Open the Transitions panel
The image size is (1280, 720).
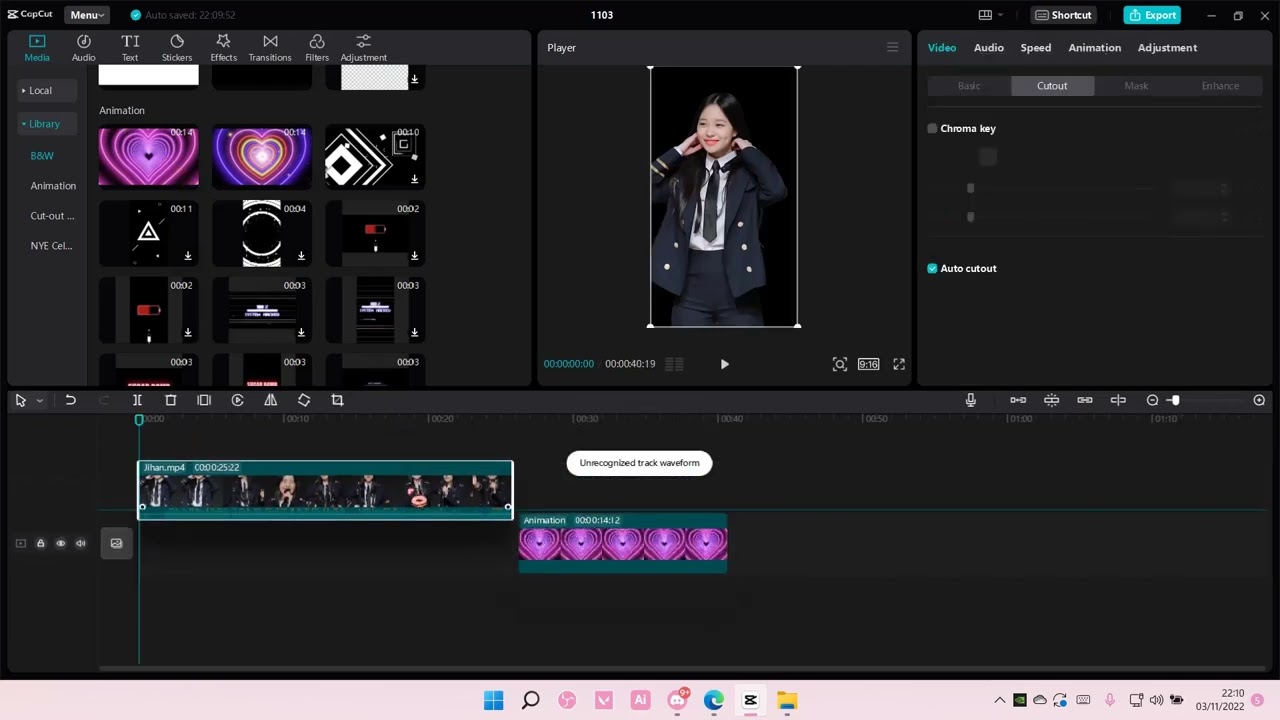pyautogui.click(x=270, y=47)
